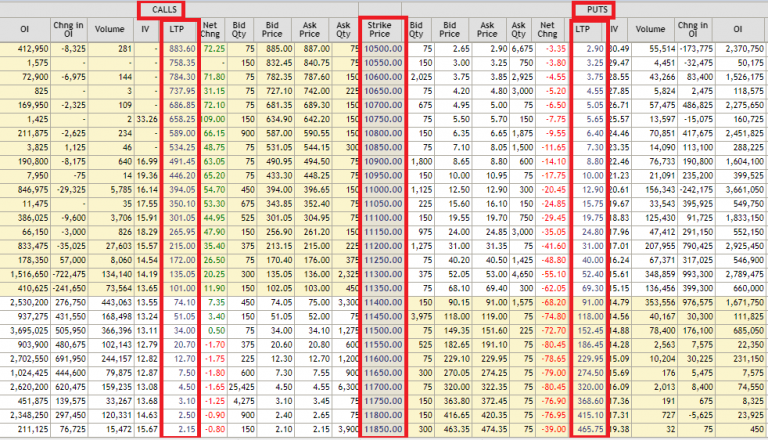Select strike price 11400.00 cell
The image size is (768, 440).
click(x=383, y=303)
